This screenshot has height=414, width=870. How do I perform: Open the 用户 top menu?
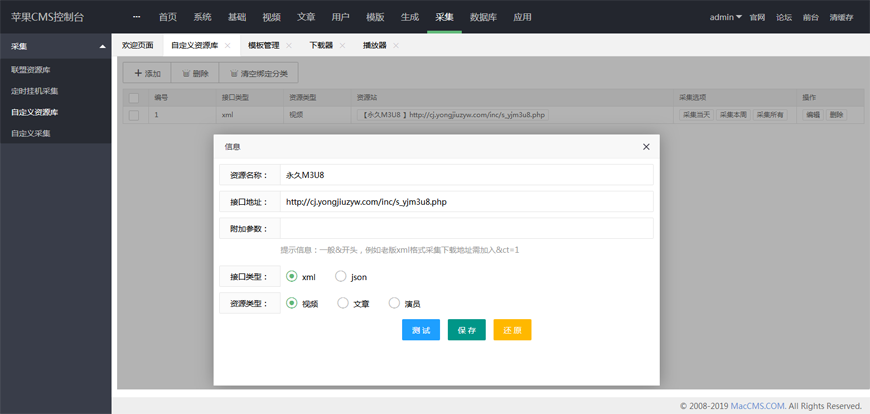[341, 17]
